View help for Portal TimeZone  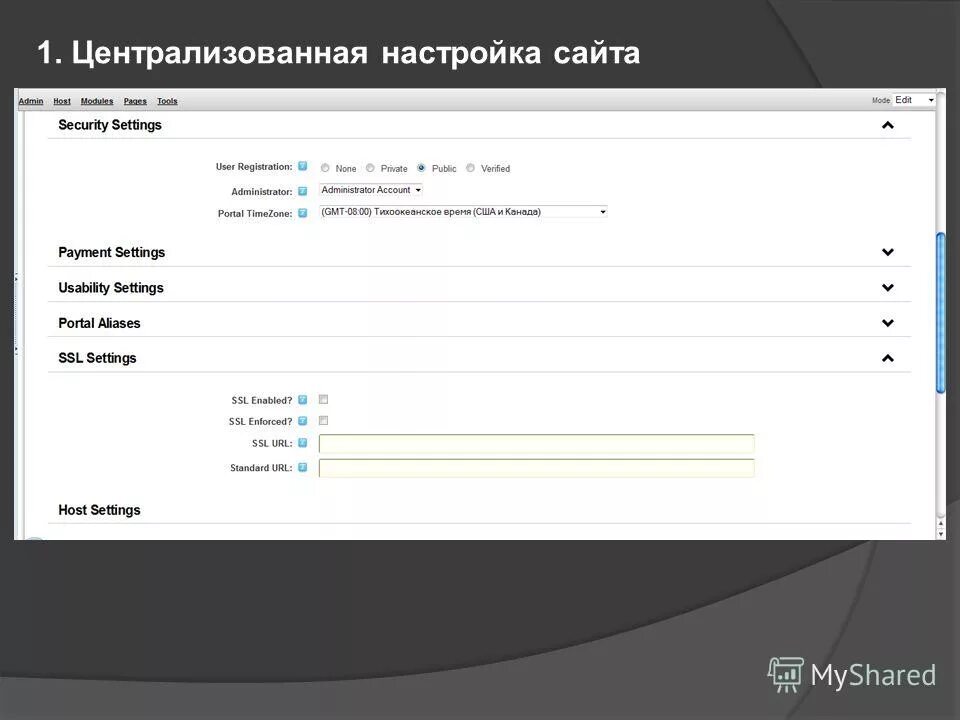pyautogui.click(x=302, y=212)
